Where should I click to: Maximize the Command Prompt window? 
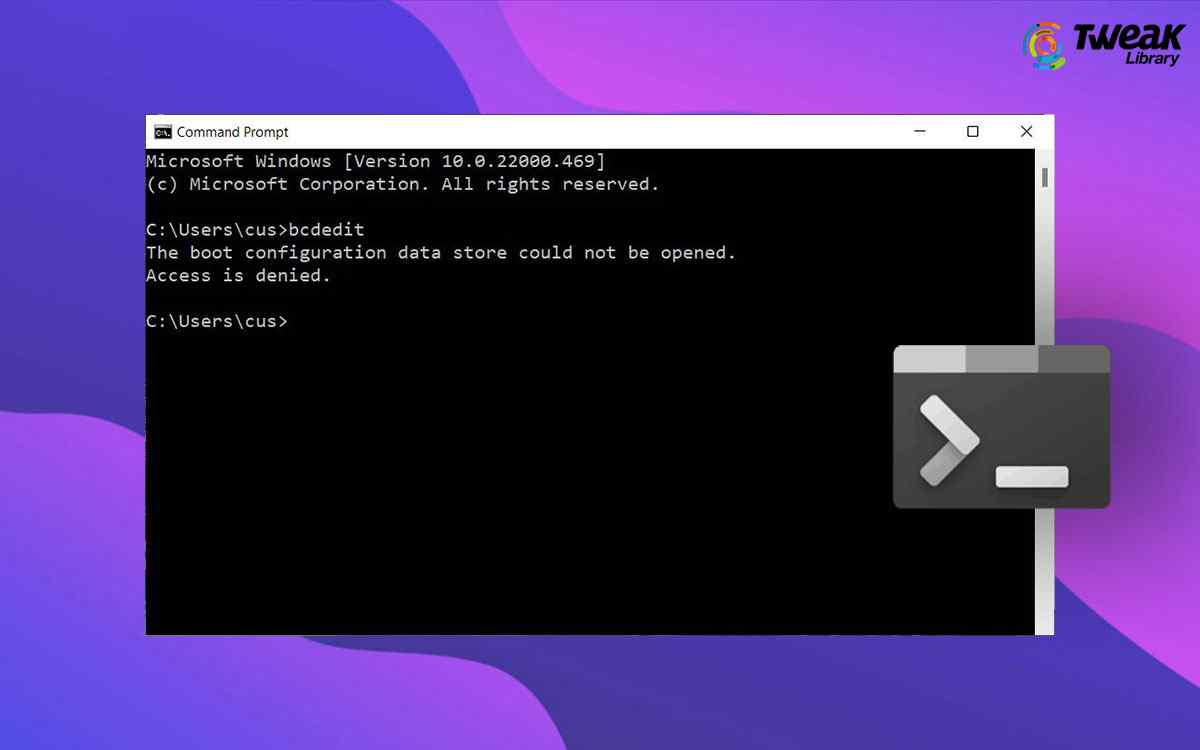click(x=972, y=131)
